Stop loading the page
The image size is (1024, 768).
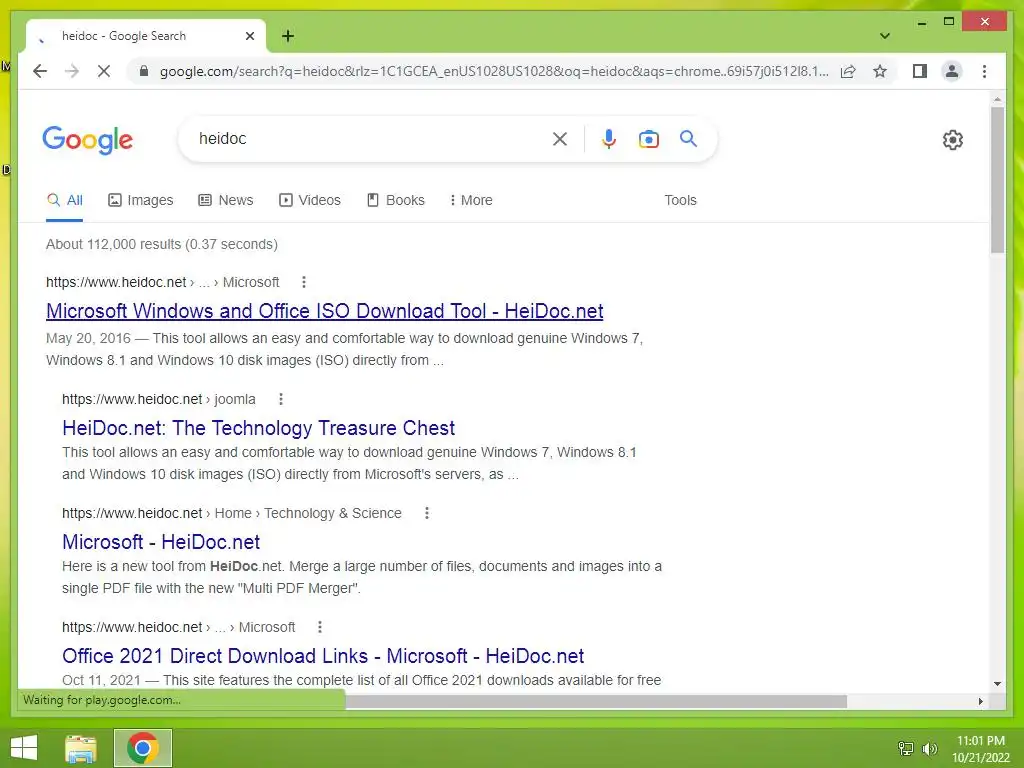104,71
